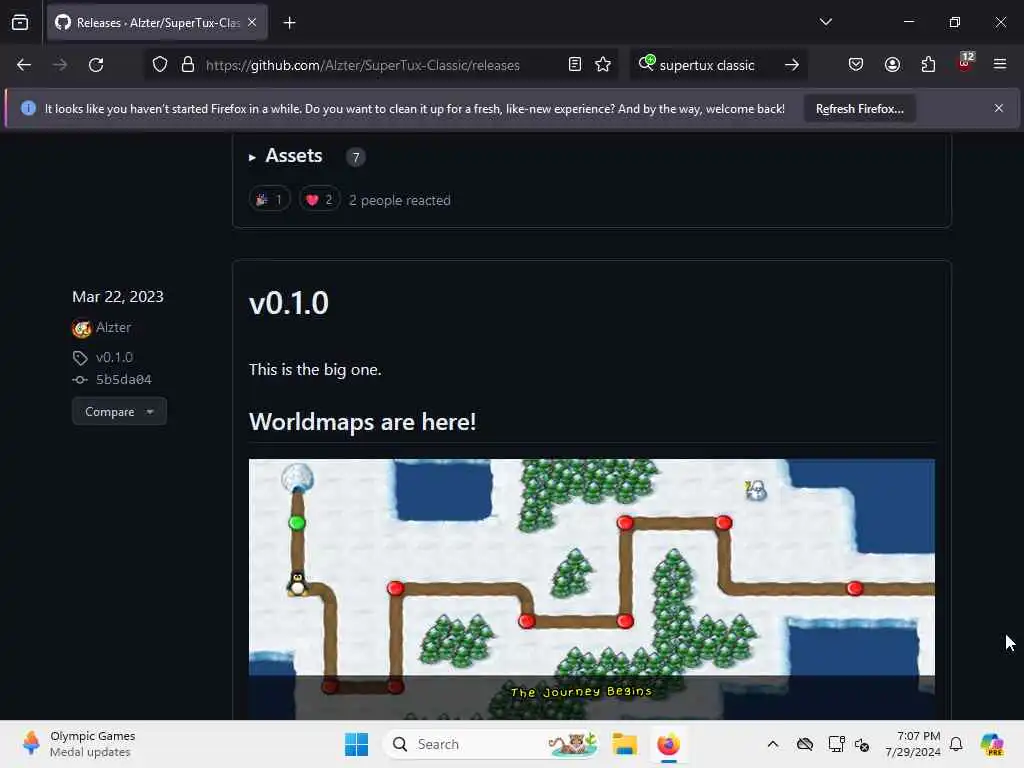Click '2 people reacted' text
This screenshot has height=768, width=1024.
tap(400, 200)
